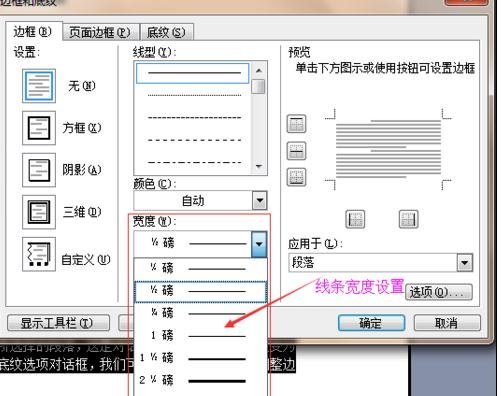The height and width of the screenshot is (396, 502).
Task: Choose ¾ 磅 width from the list
Action: tap(200, 313)
